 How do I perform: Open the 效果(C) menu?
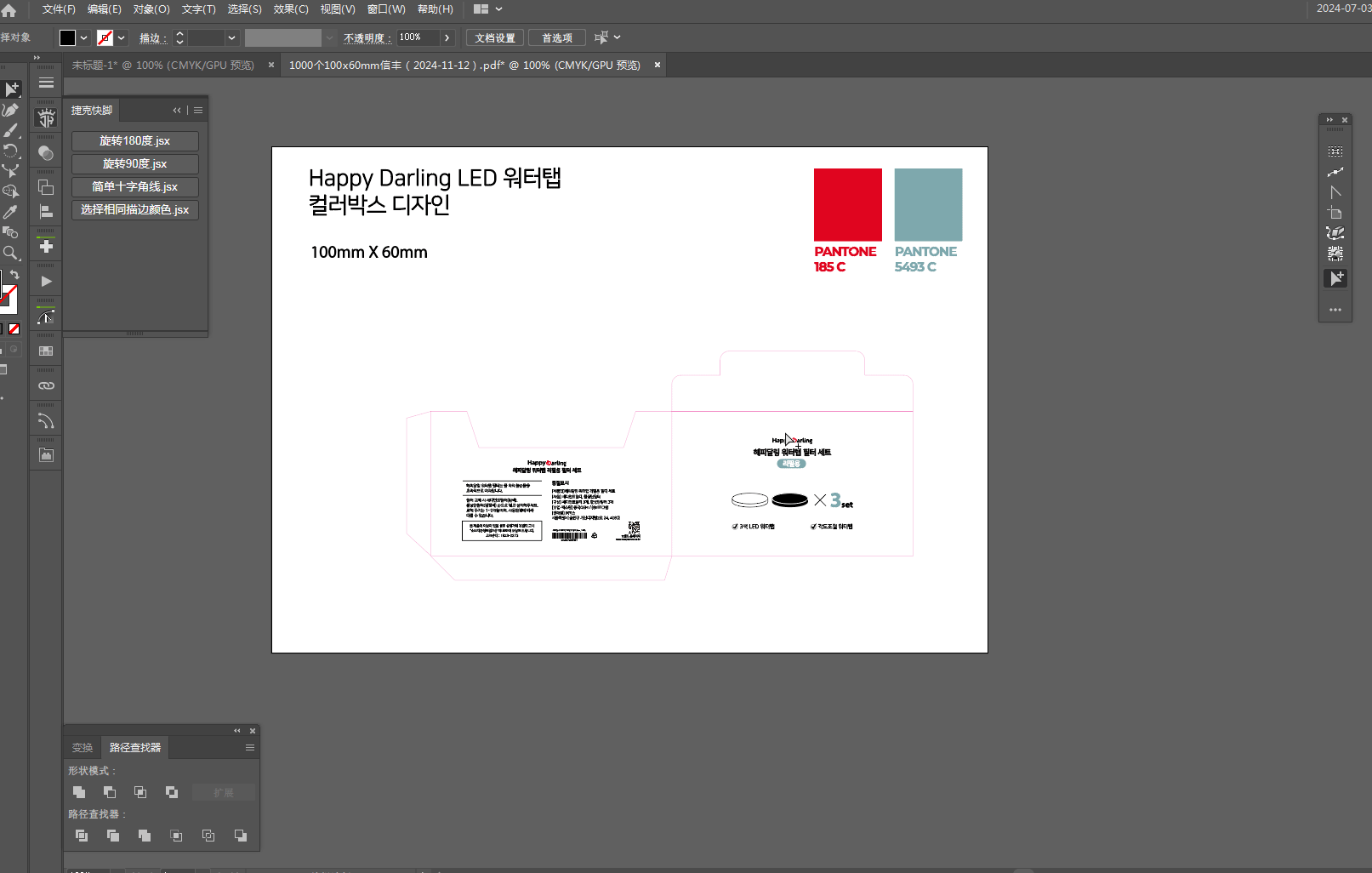(291, 9)
